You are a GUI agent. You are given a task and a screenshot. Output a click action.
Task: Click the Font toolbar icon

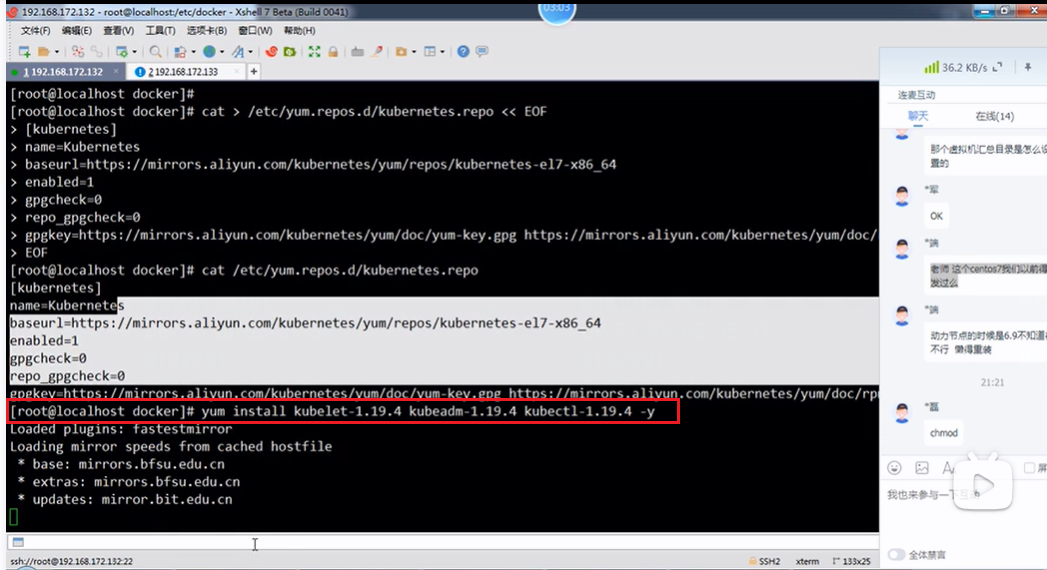click(x=238, y=51)
